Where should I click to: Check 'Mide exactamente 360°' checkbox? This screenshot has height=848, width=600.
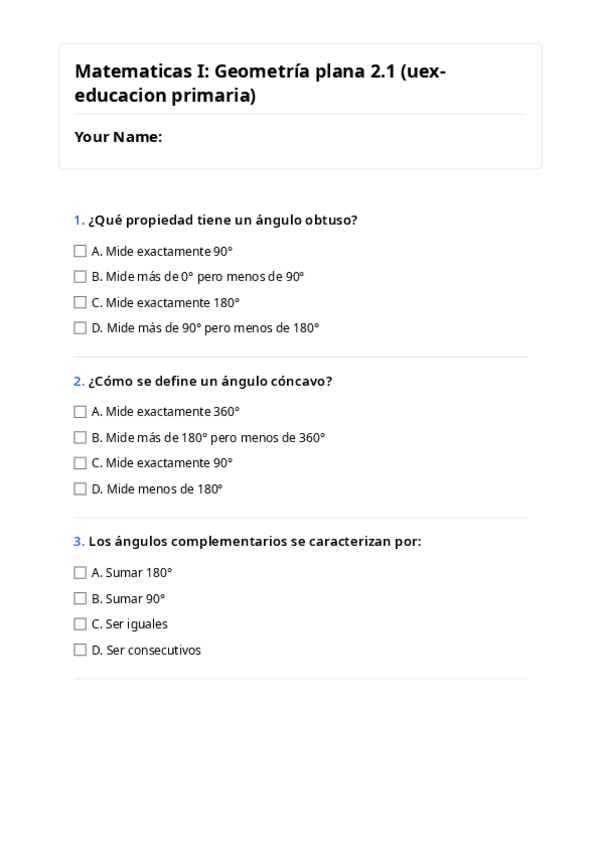(80, 411)
